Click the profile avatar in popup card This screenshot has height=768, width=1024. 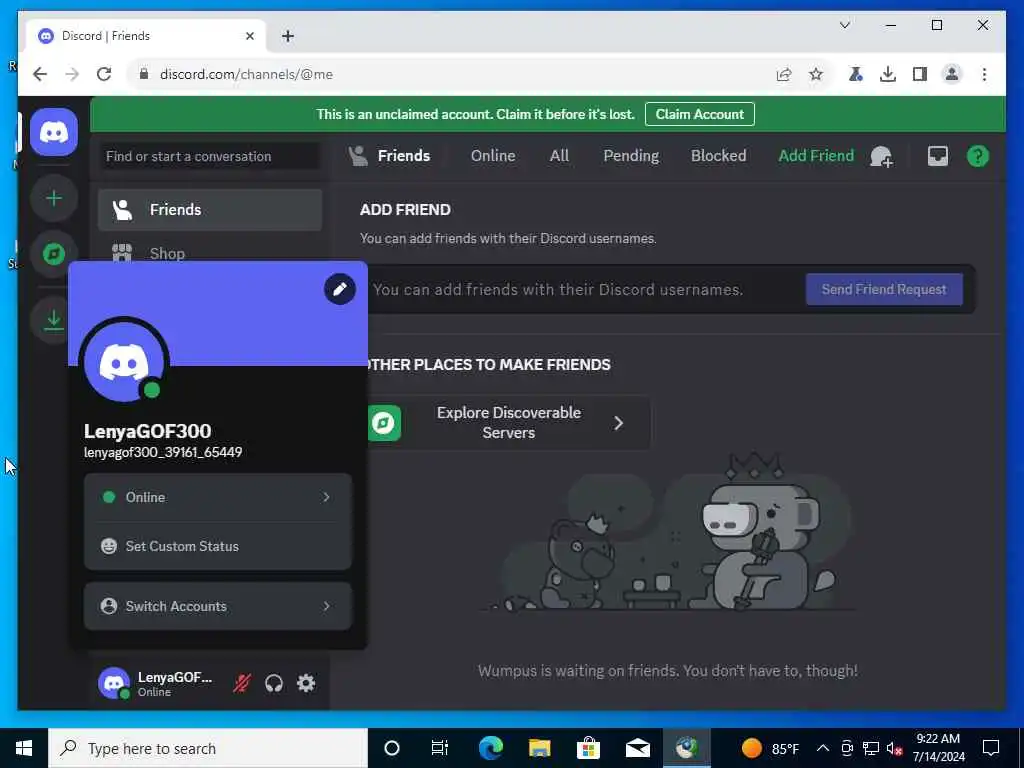[x=124, y=363]
